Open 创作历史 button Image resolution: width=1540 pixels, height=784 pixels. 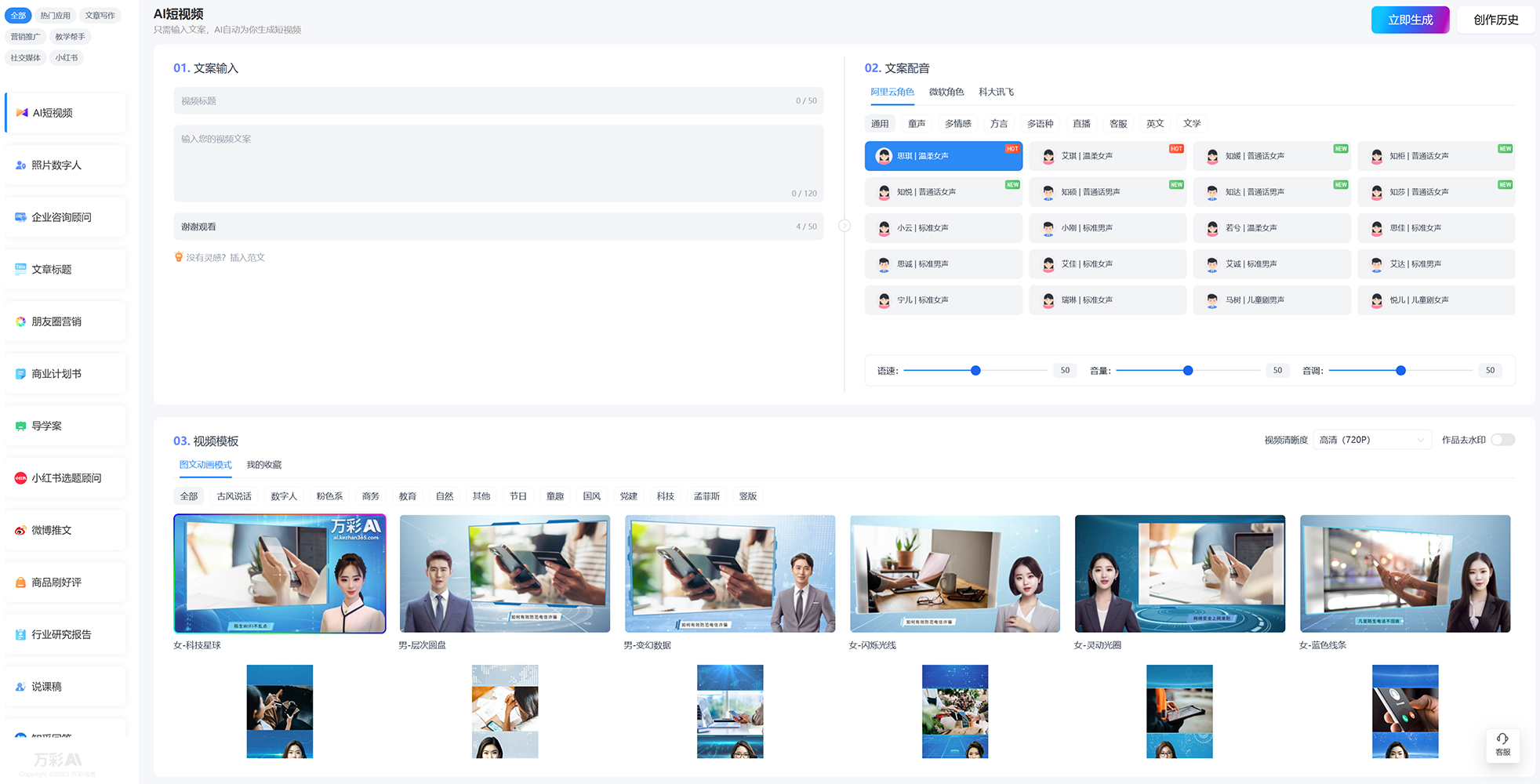coord(1495,20)
